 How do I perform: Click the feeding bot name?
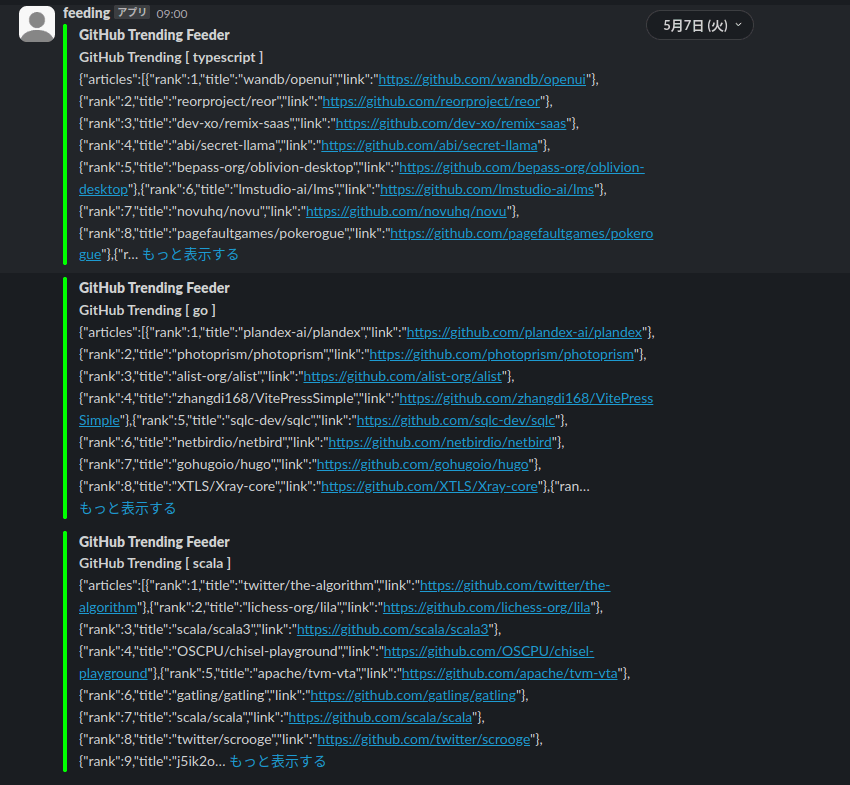[x=86, y=13]
